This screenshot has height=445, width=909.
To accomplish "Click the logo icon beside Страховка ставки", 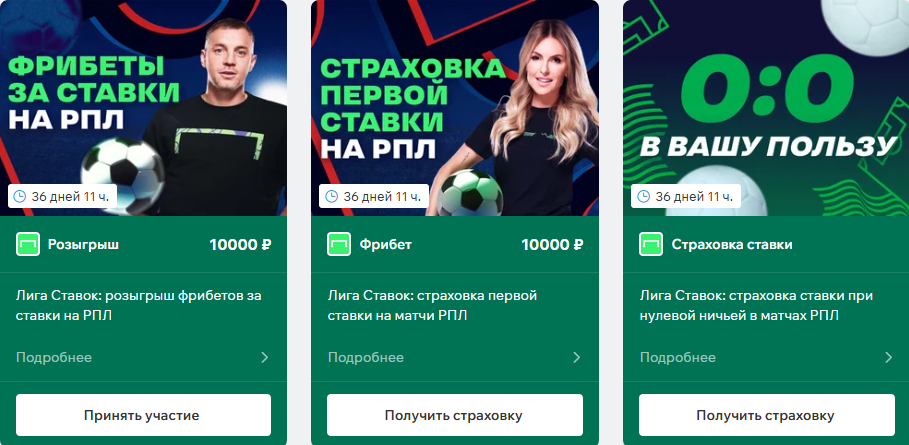I will click(x=651, y=245).
